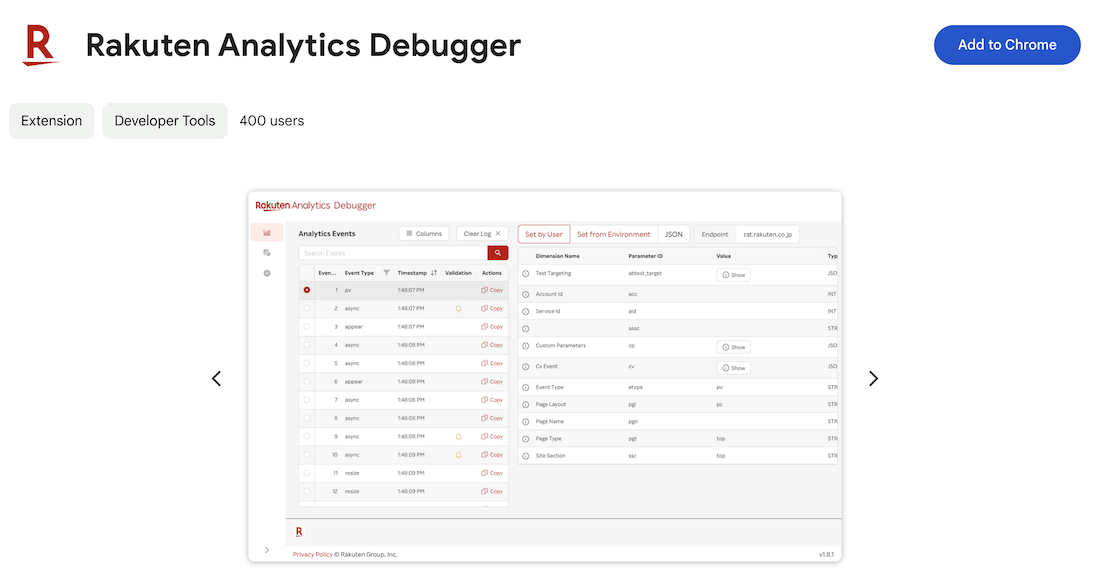Switch to the Set by User tab
Image resolution: width=1093 pixels, height=587 pixels.
coord(544,234)
